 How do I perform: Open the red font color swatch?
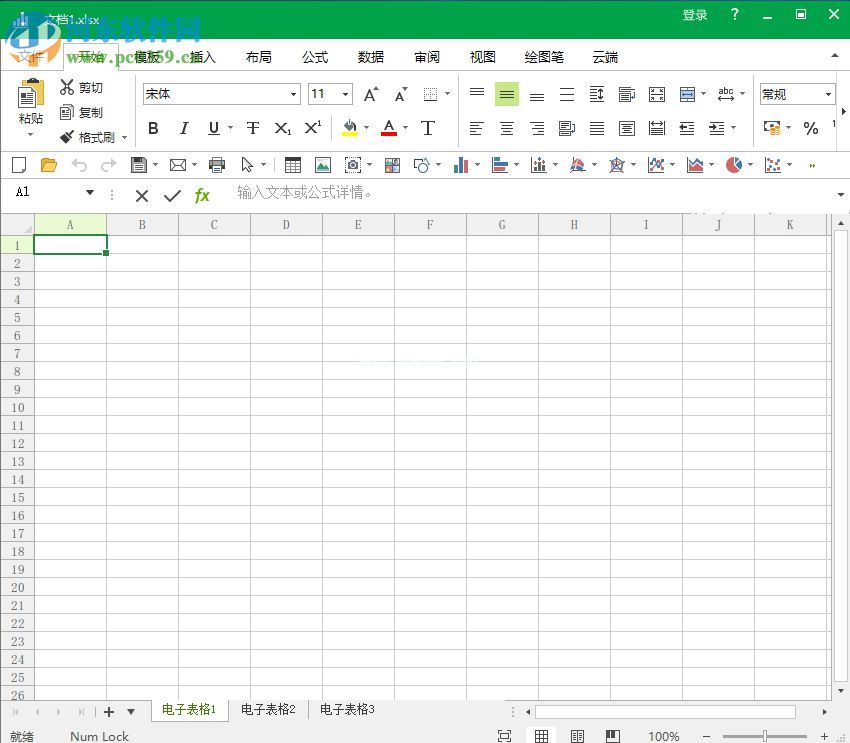389,128
